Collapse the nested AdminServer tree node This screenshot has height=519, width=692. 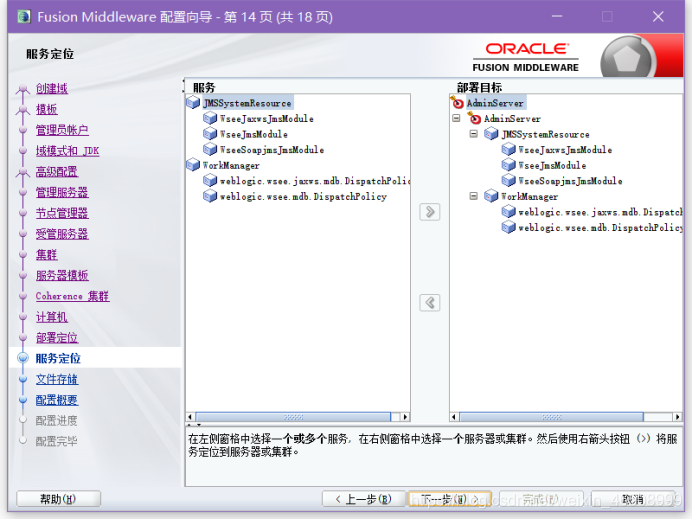click(456, 118)
